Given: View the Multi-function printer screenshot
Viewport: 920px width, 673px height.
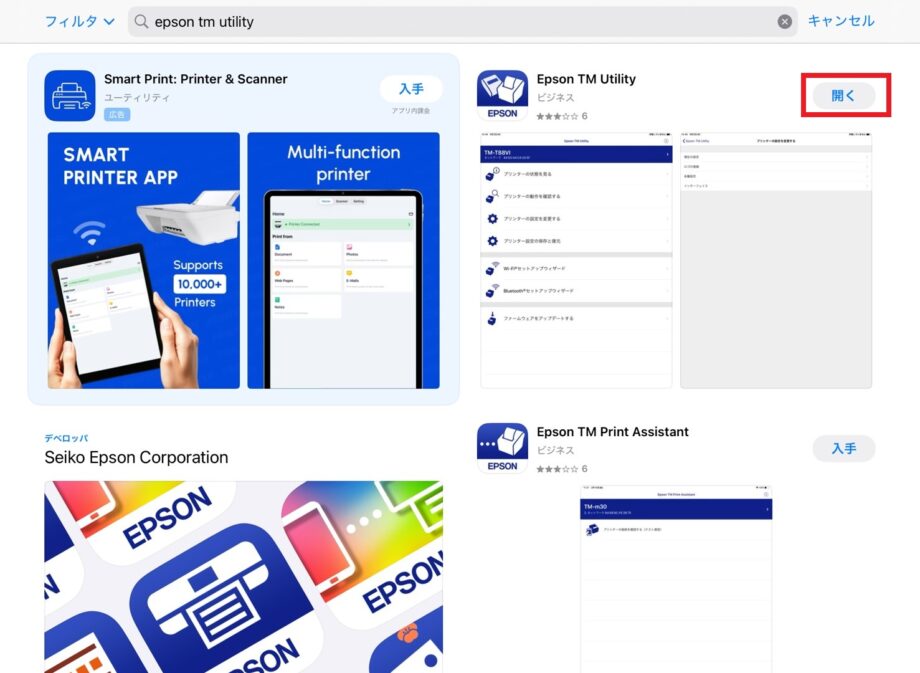Looking at the screenshot, I should point(343,260).
